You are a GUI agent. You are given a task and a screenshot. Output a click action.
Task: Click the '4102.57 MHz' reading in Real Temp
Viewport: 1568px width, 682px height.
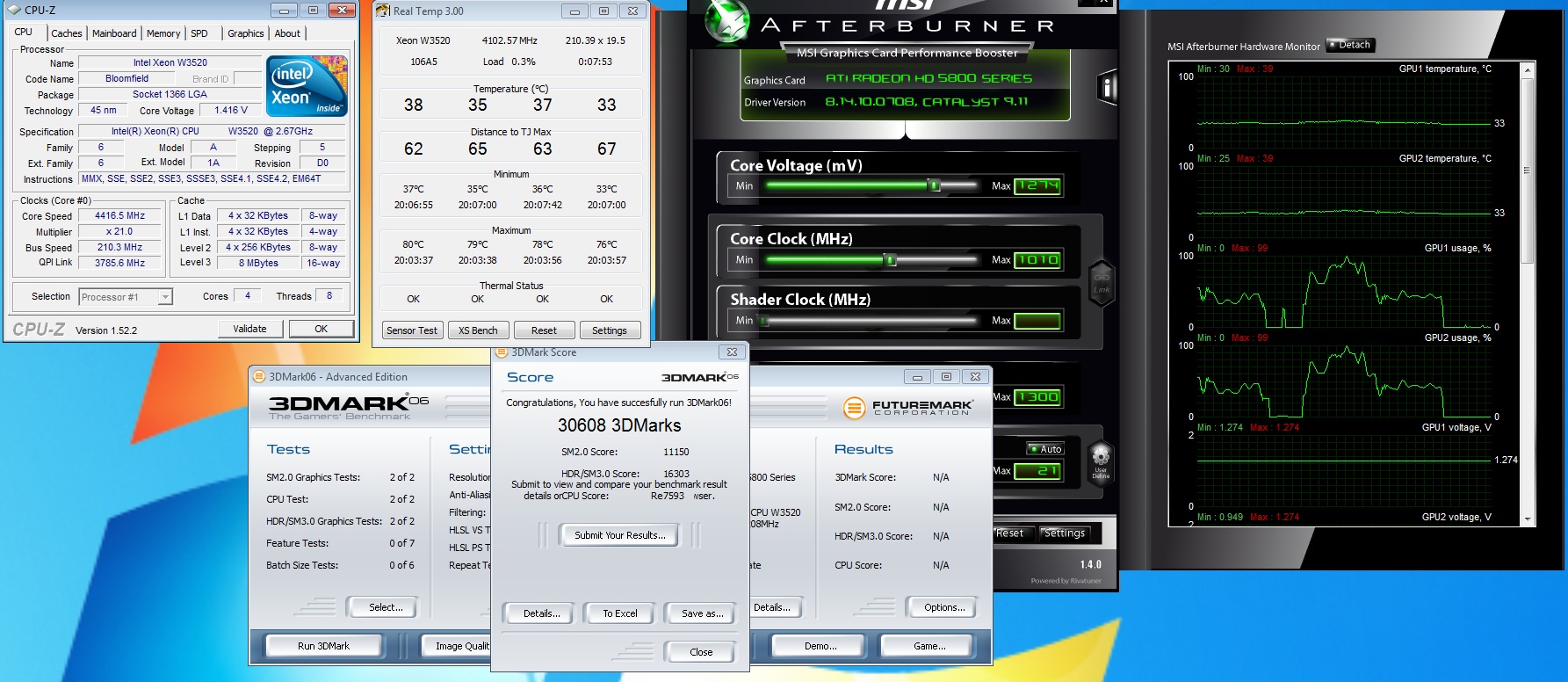pyautogui.click(x=509, y=40)
